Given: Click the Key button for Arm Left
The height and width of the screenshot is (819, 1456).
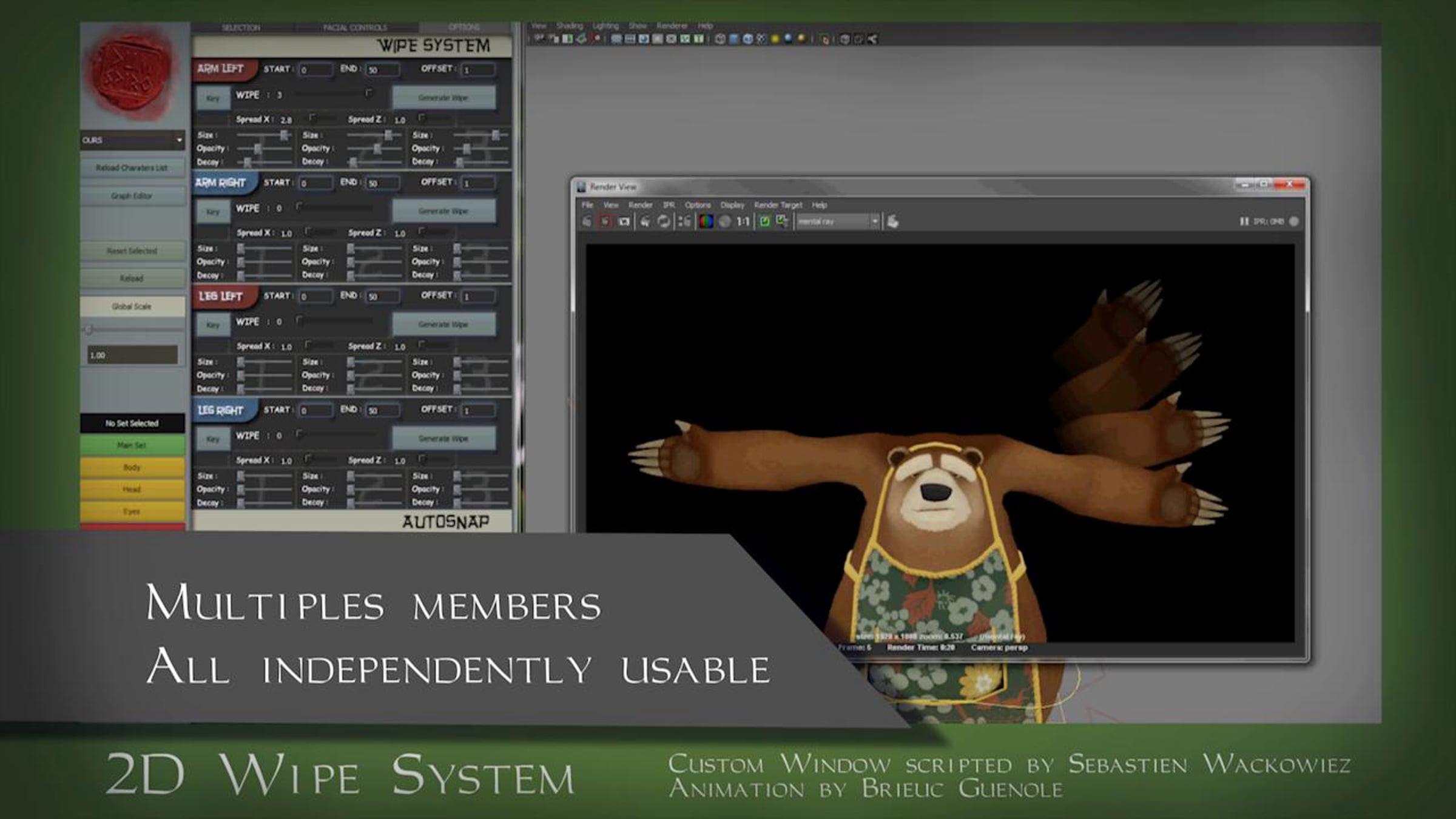Looking at the screenshot, I should [x=213, y=98].
